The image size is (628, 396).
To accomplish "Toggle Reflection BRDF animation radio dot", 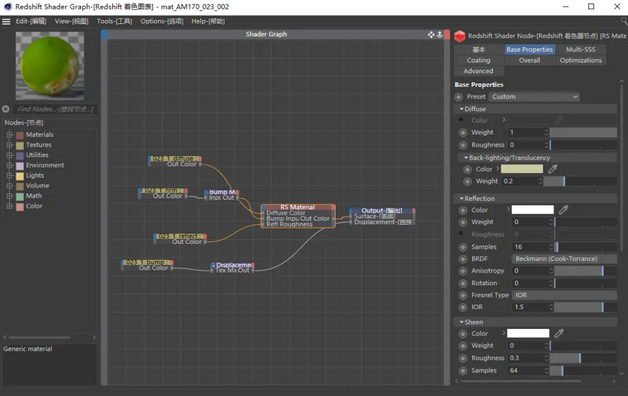I will [x=463, y=259].
